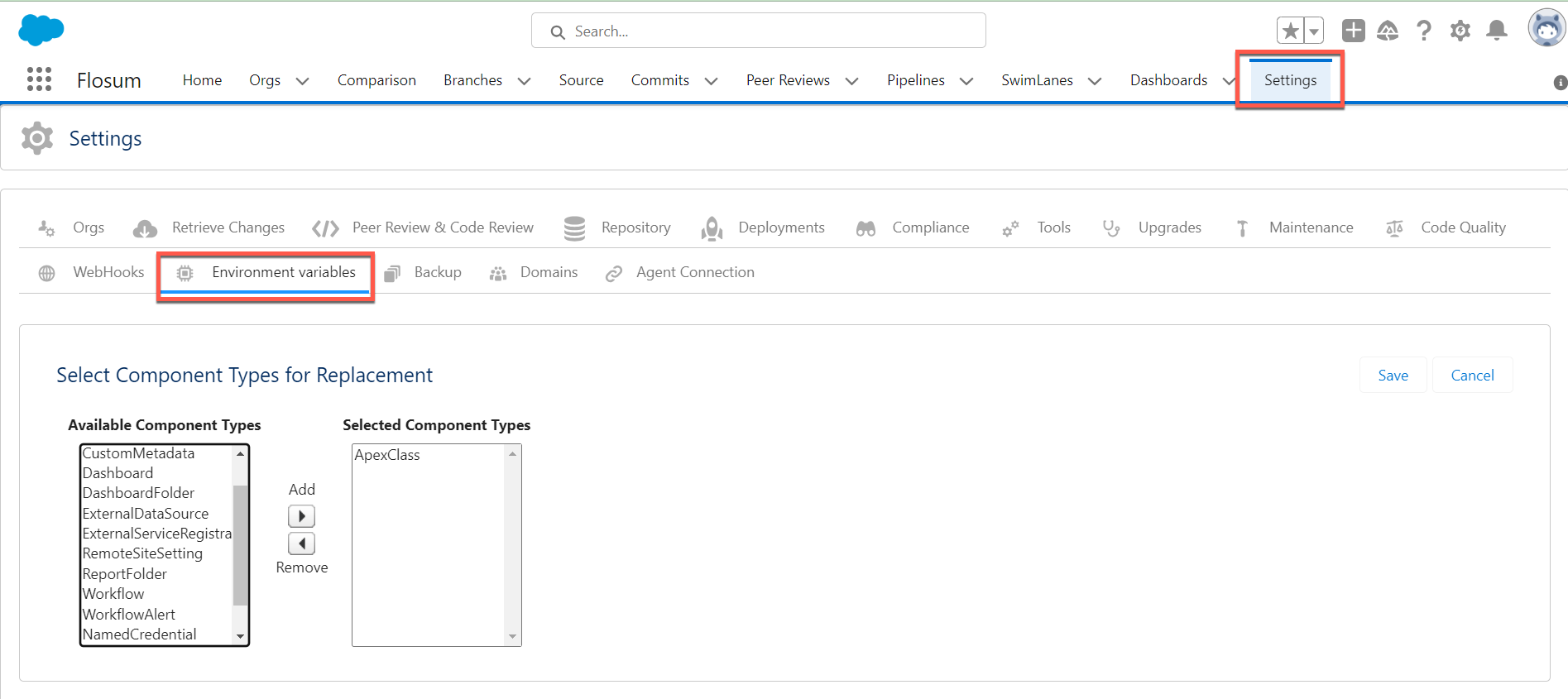The width and height of the screenshot is (1568, 699).
Task: Select RemoteSiteSetting in Available Component Types
Action: click(156, 553)
